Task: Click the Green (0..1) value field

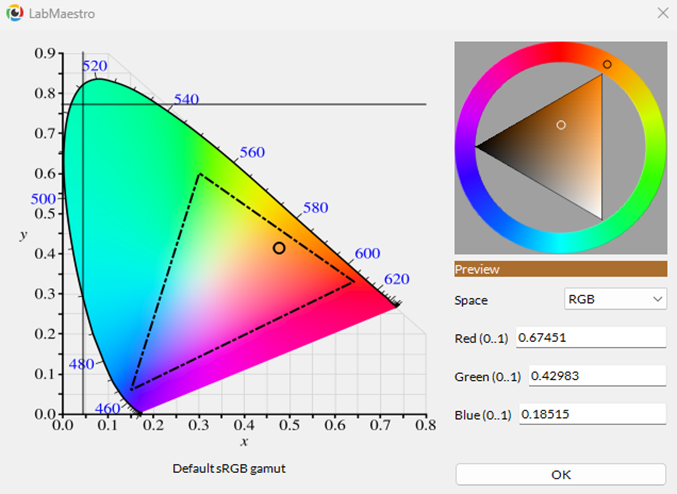Action: click(x=590, y=376)
